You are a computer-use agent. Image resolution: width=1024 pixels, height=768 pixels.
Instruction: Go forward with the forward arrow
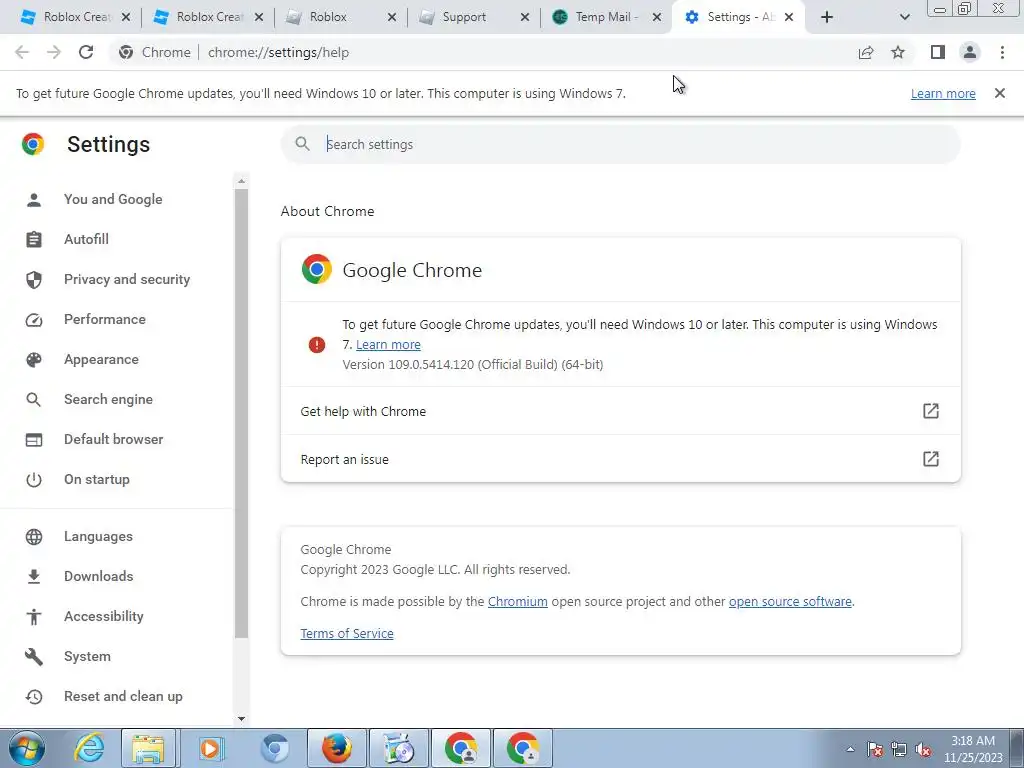[x=54, y=52]
